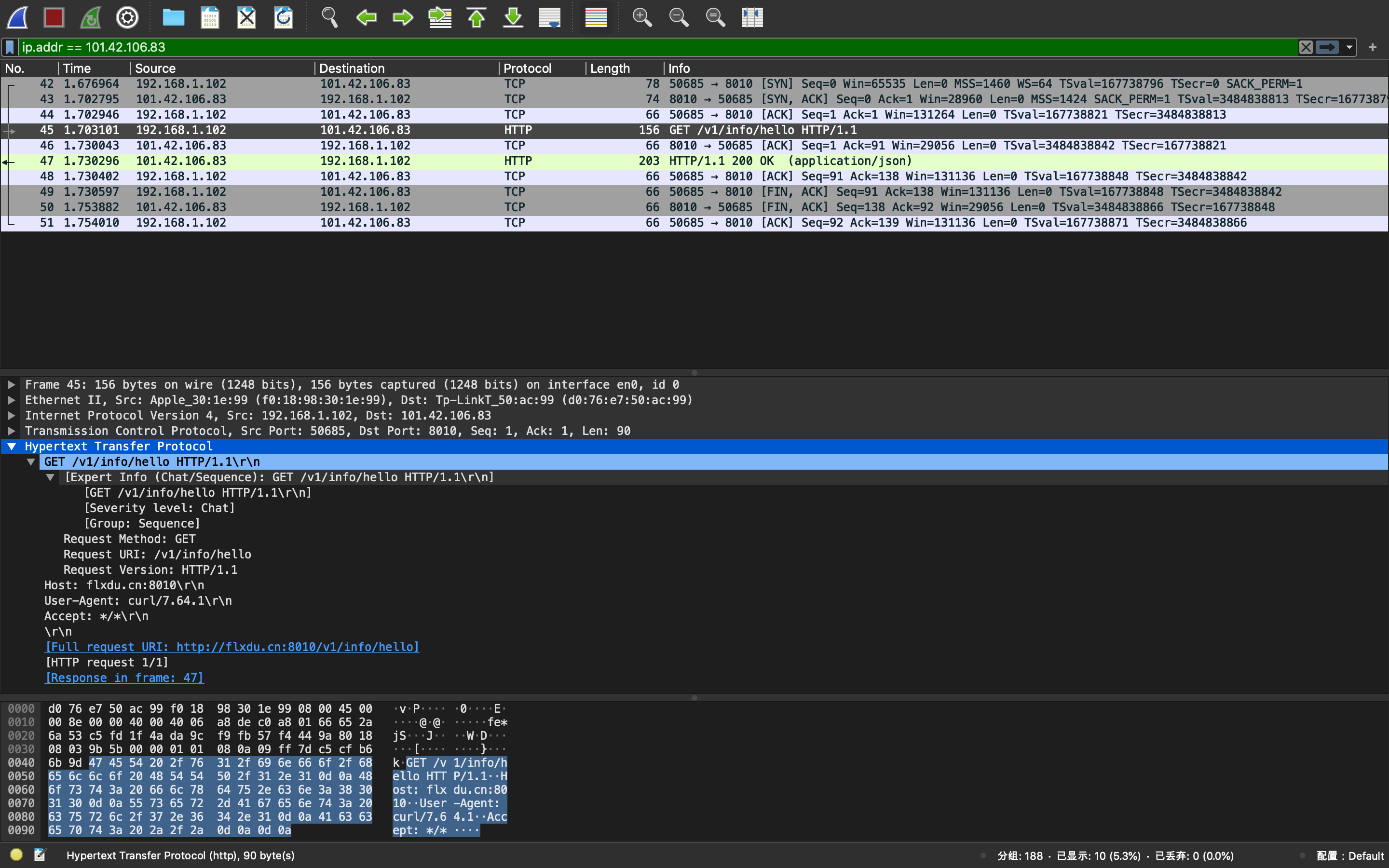
Task: Apply the display filter arrow button
Action: [1327, 47]
